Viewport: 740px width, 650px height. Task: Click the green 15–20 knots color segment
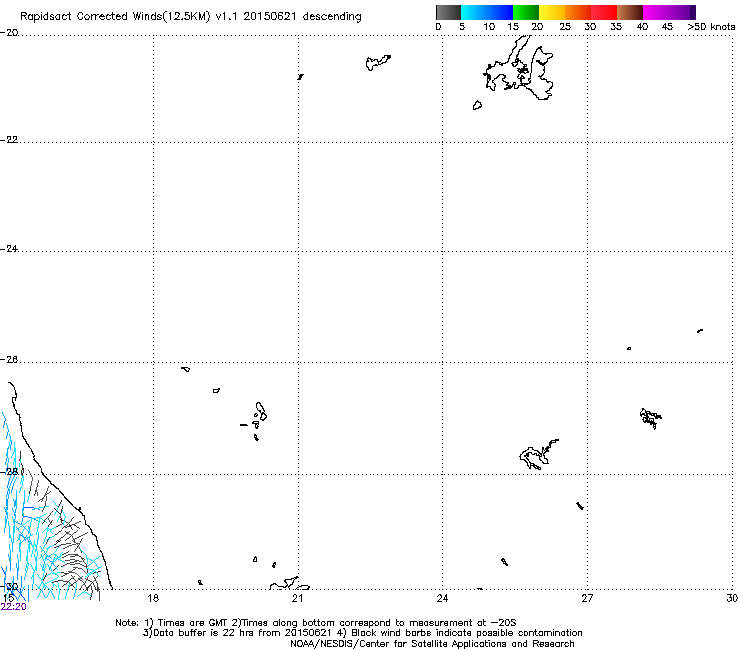pyautogui.click(x=526, y=12)
